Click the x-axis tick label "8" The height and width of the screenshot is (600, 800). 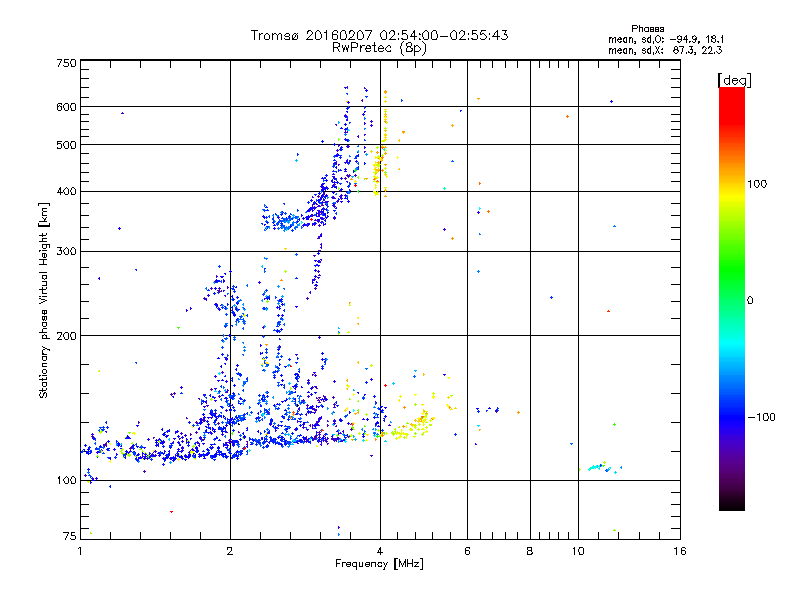pyautogui.click(x=530, y=551)
